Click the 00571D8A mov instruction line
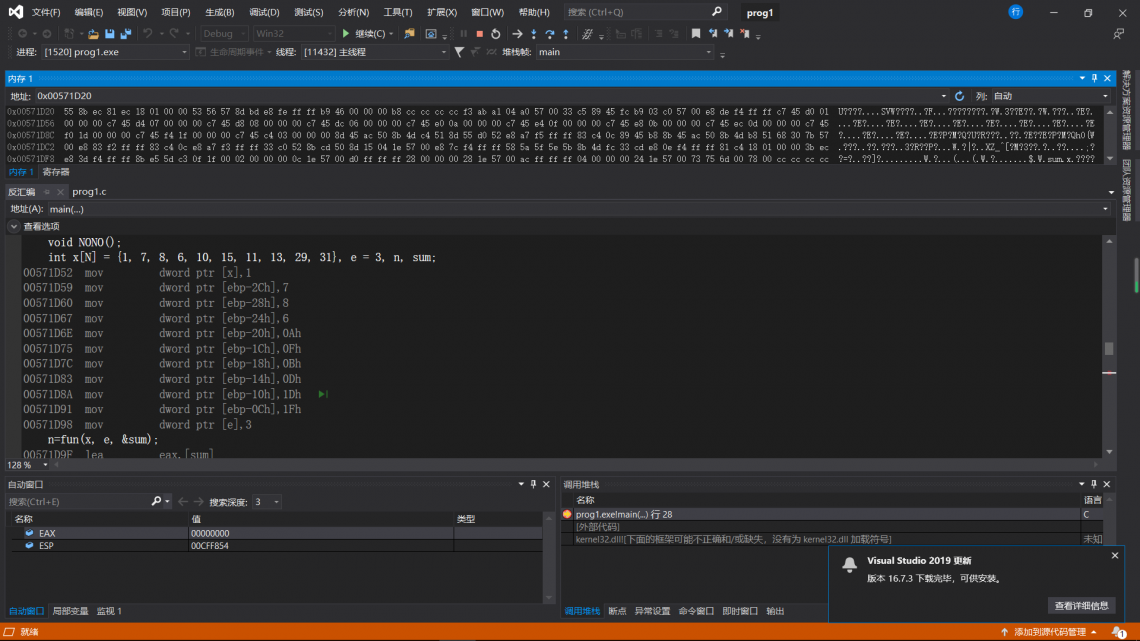 click(162, 395)
